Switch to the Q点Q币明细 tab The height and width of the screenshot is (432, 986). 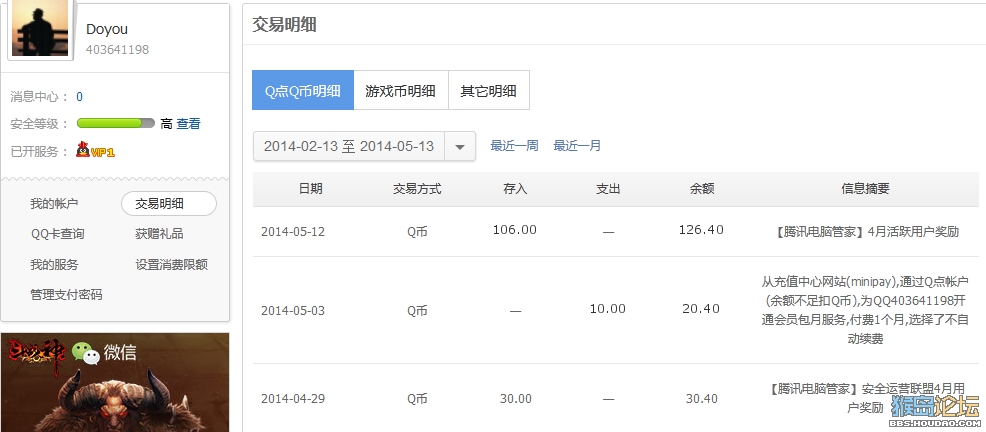(302, 91)
